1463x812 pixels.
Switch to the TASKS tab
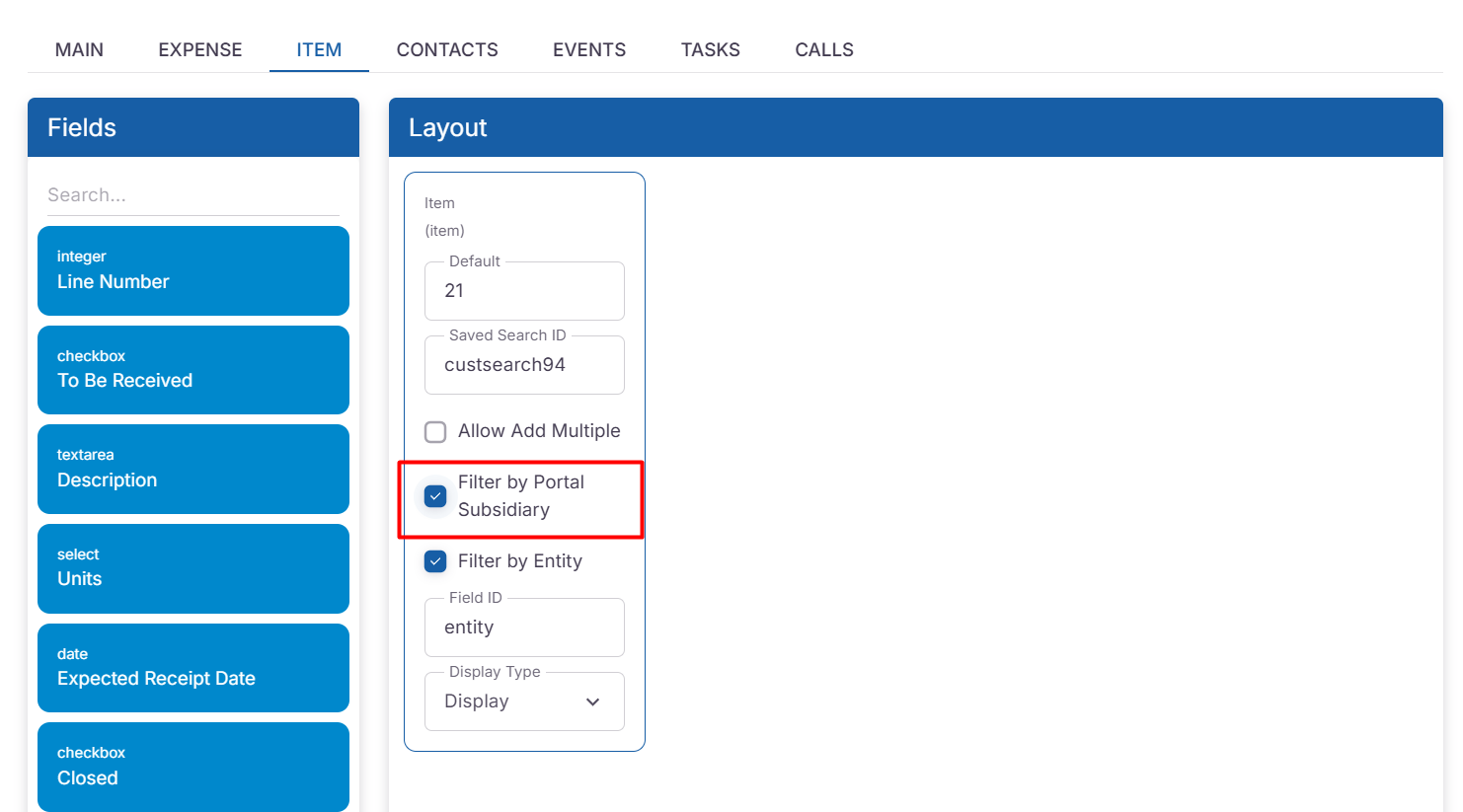click(x=710, y=49)
